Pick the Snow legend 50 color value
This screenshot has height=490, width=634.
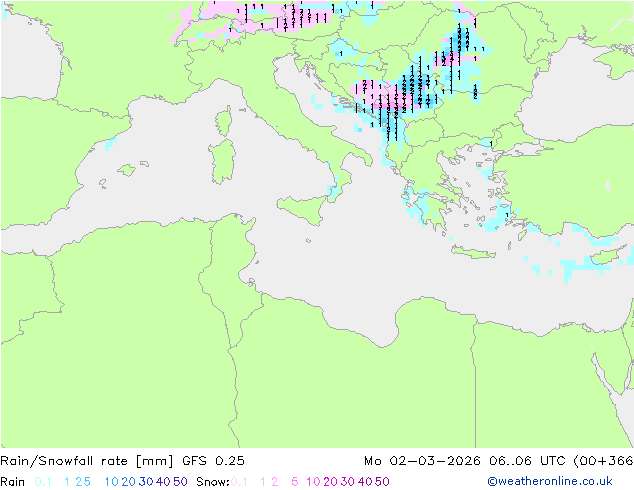(x=382, y=482)
